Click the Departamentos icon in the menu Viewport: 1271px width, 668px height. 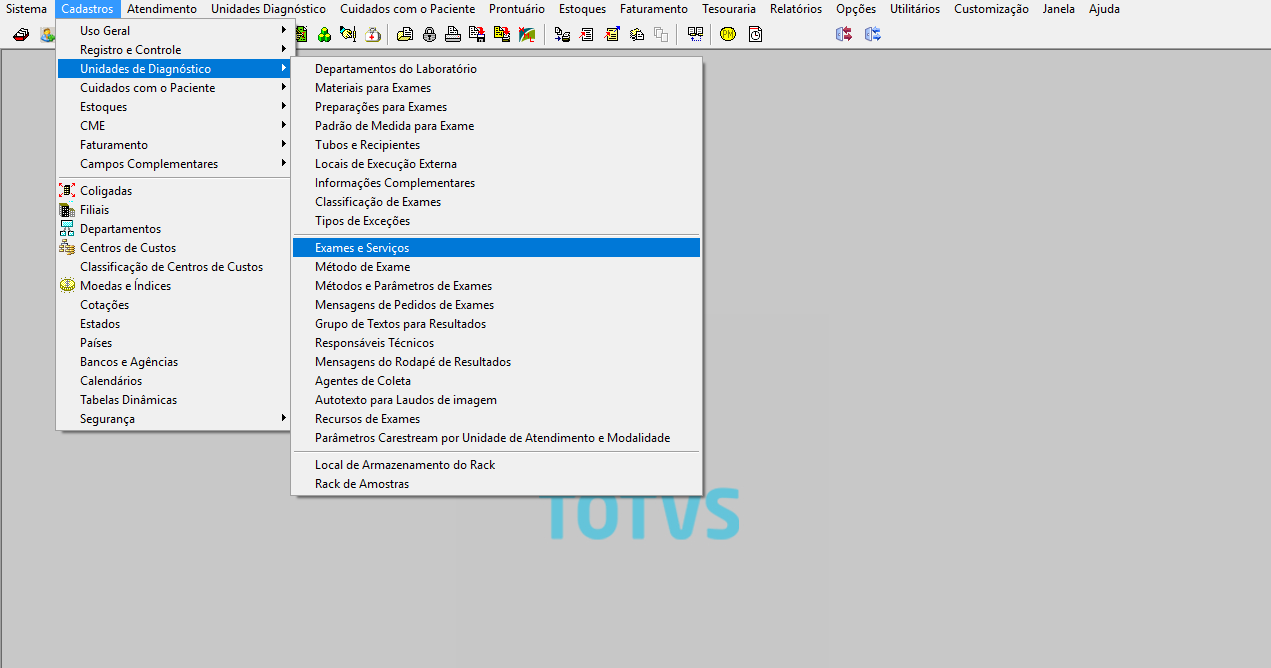(67, 229)
